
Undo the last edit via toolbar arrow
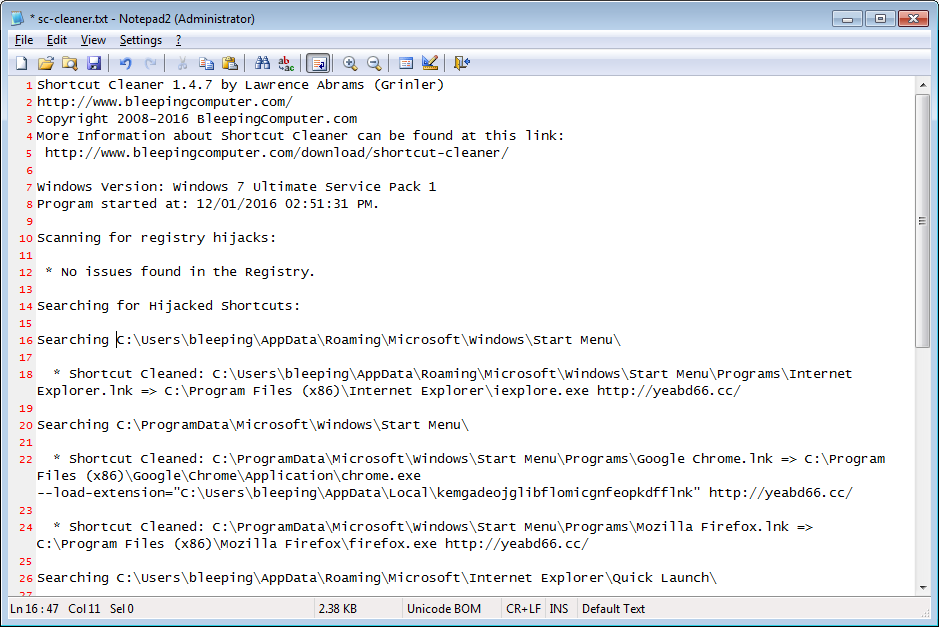(125, 63)
